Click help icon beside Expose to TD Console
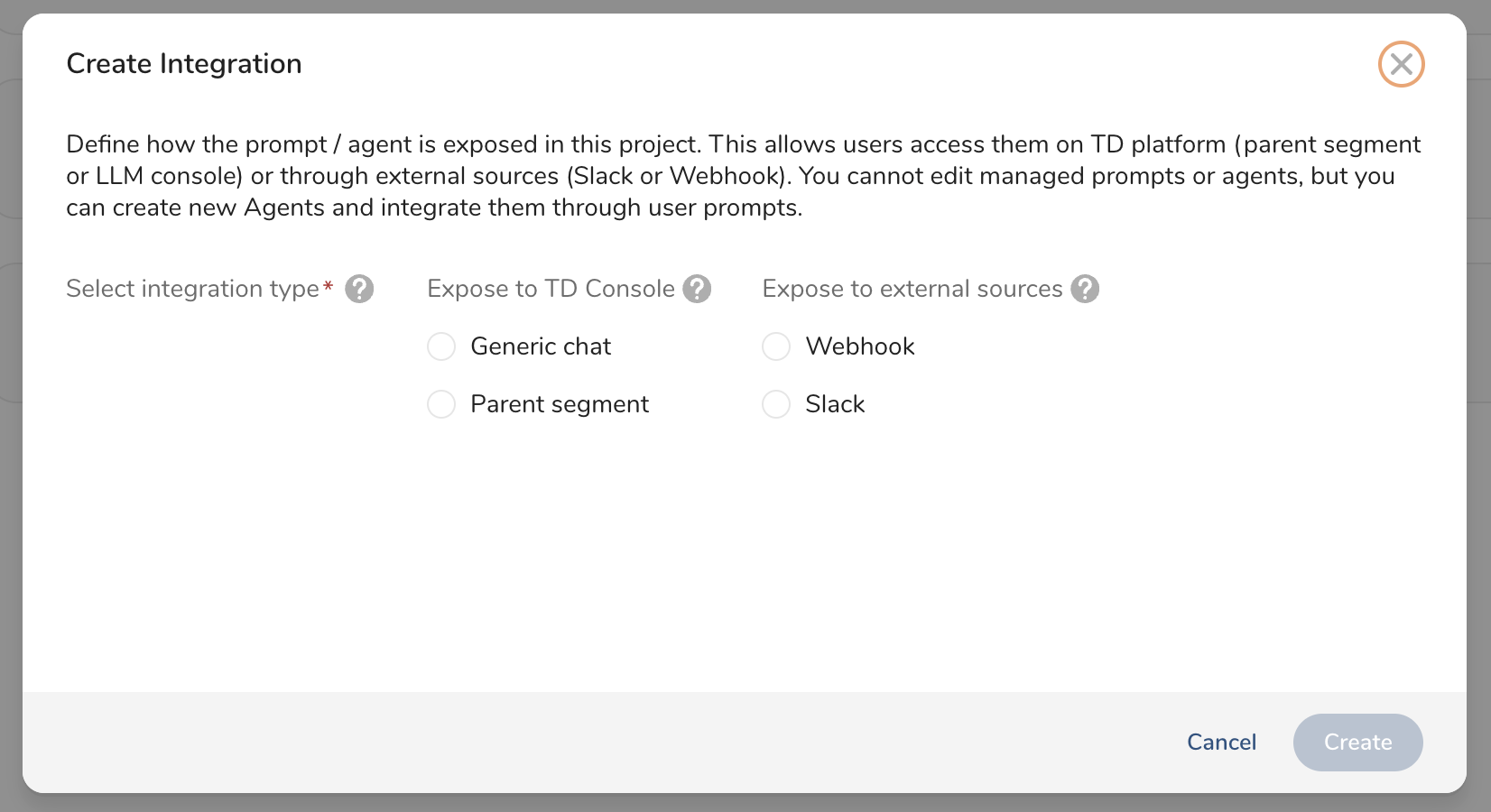This screenshot has width=1491, height=812. (x=697, y=289)
